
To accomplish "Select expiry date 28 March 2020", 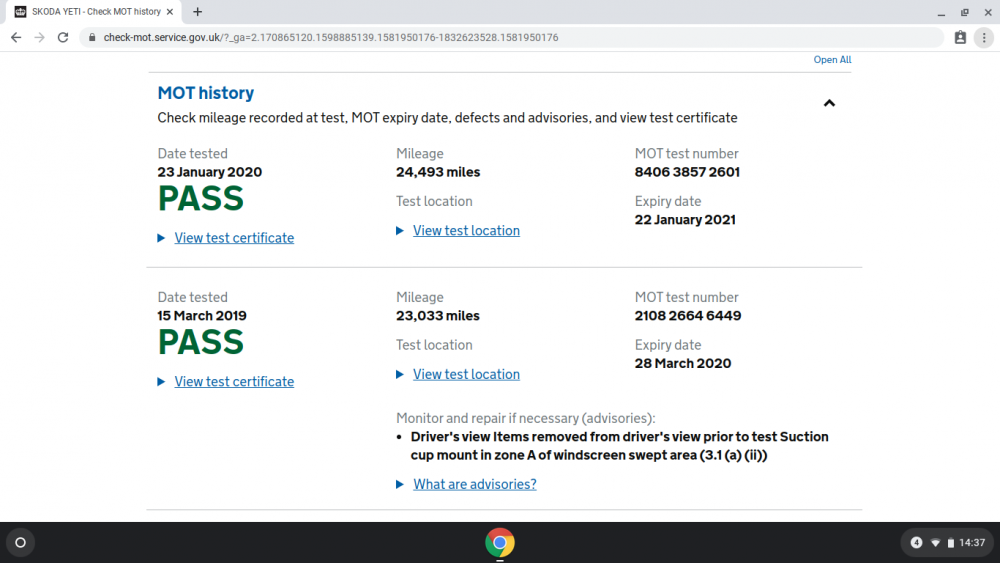I will click(682, 363).
